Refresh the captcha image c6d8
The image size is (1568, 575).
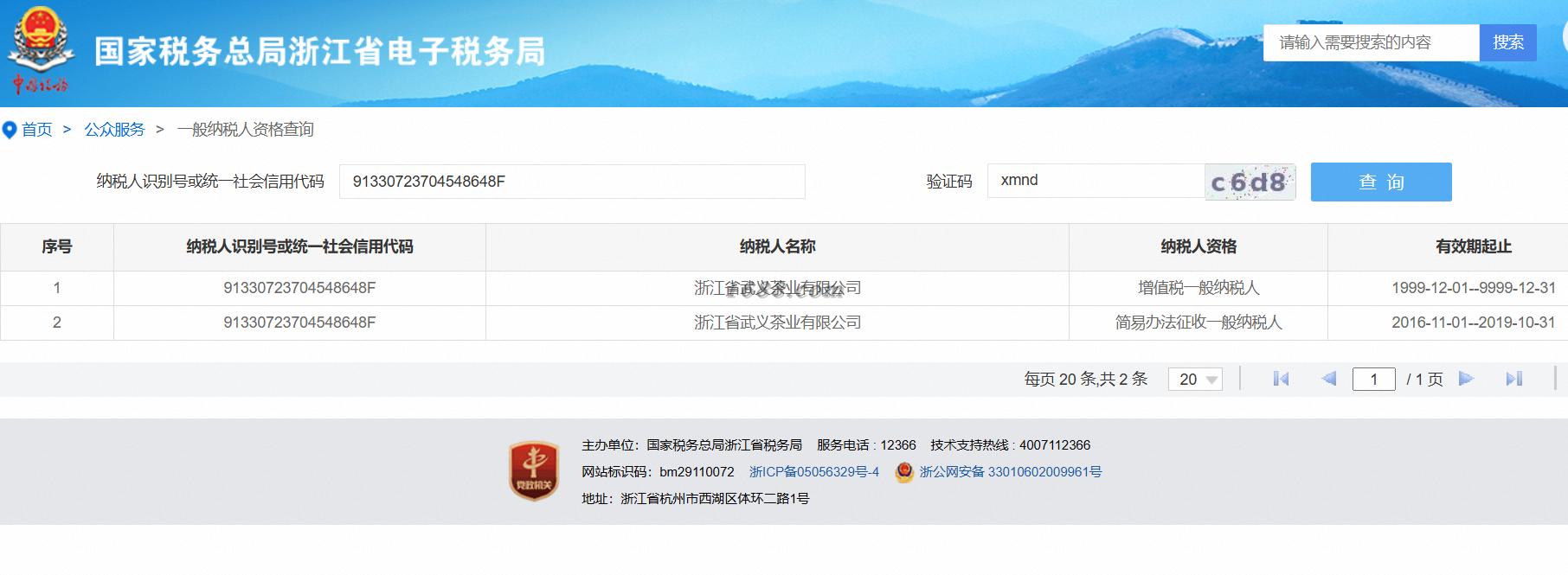1250,182
